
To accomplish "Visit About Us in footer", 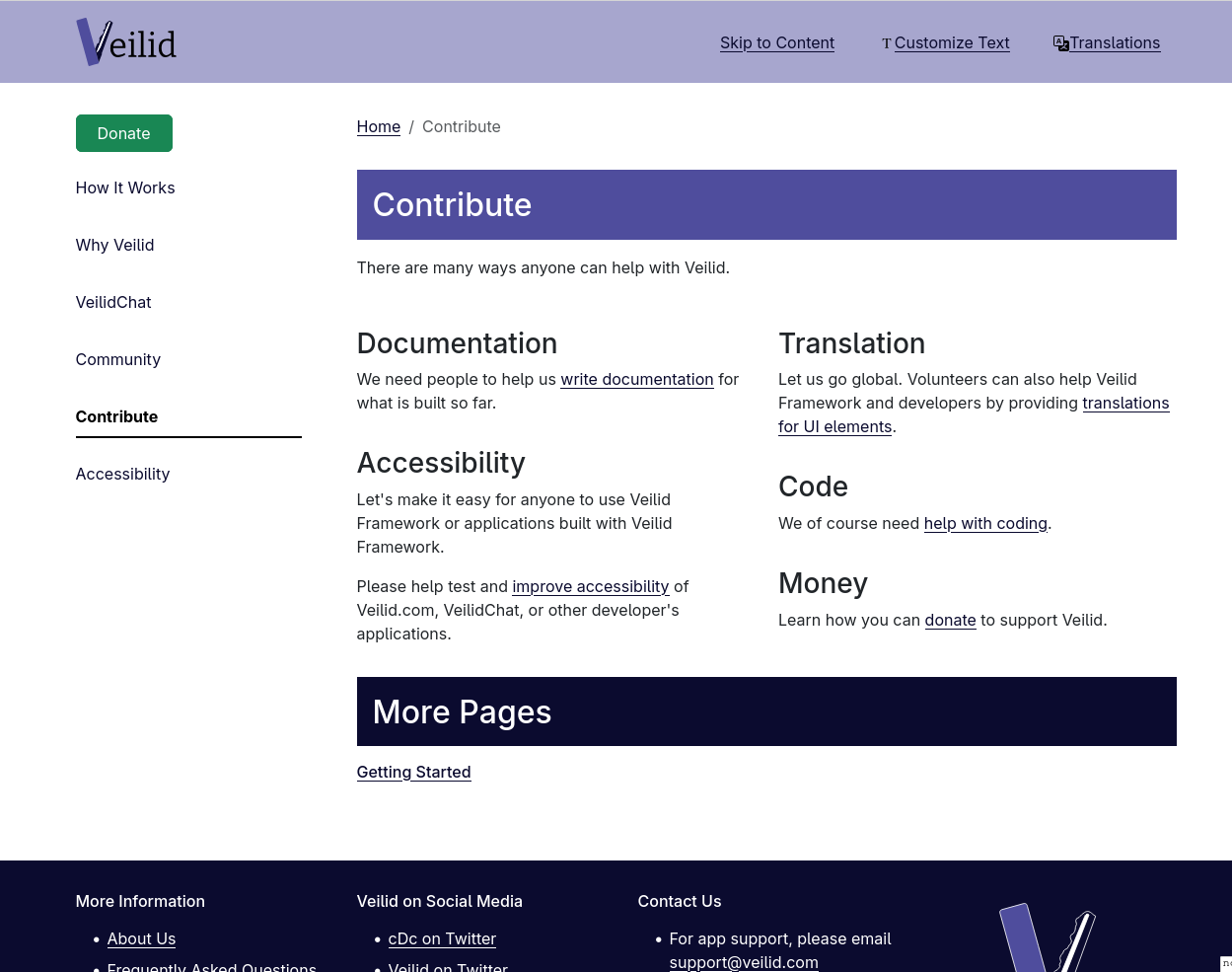I will 141,938.
